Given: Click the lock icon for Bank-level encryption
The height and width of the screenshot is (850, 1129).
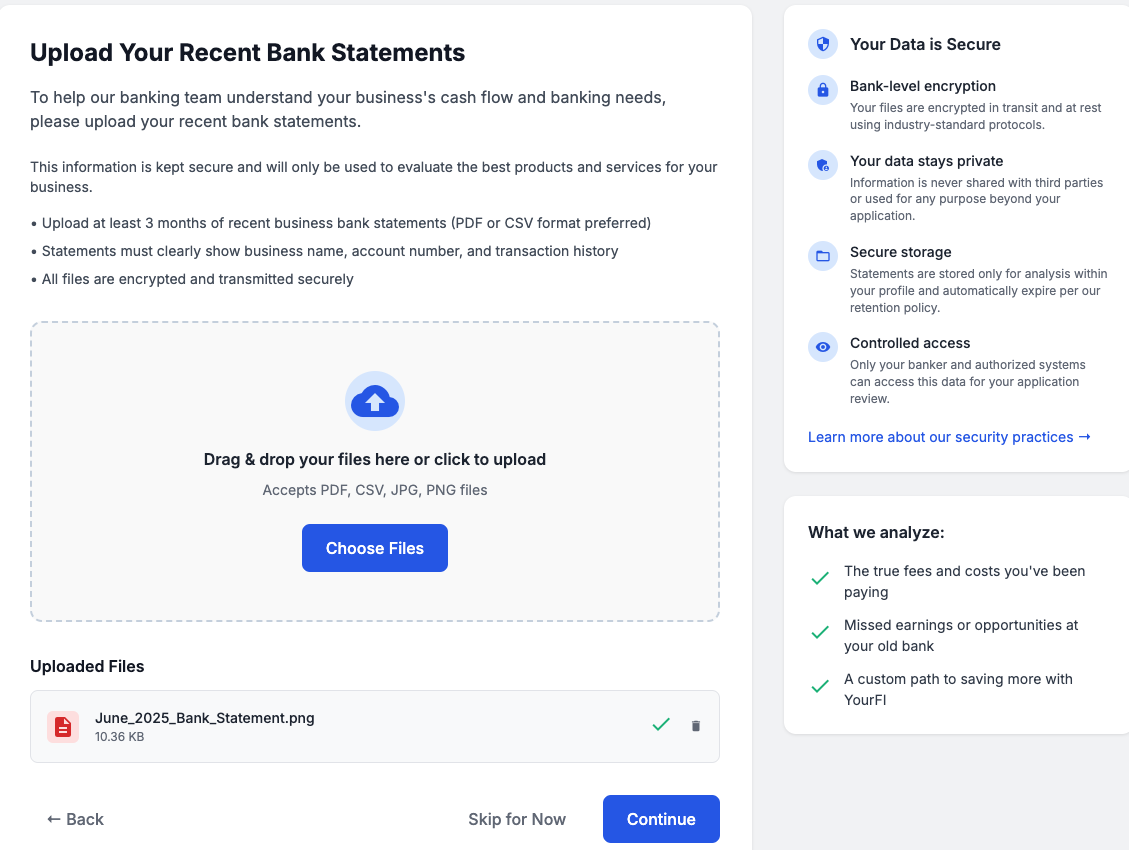Looking at the screenshot, I should 823,90.
